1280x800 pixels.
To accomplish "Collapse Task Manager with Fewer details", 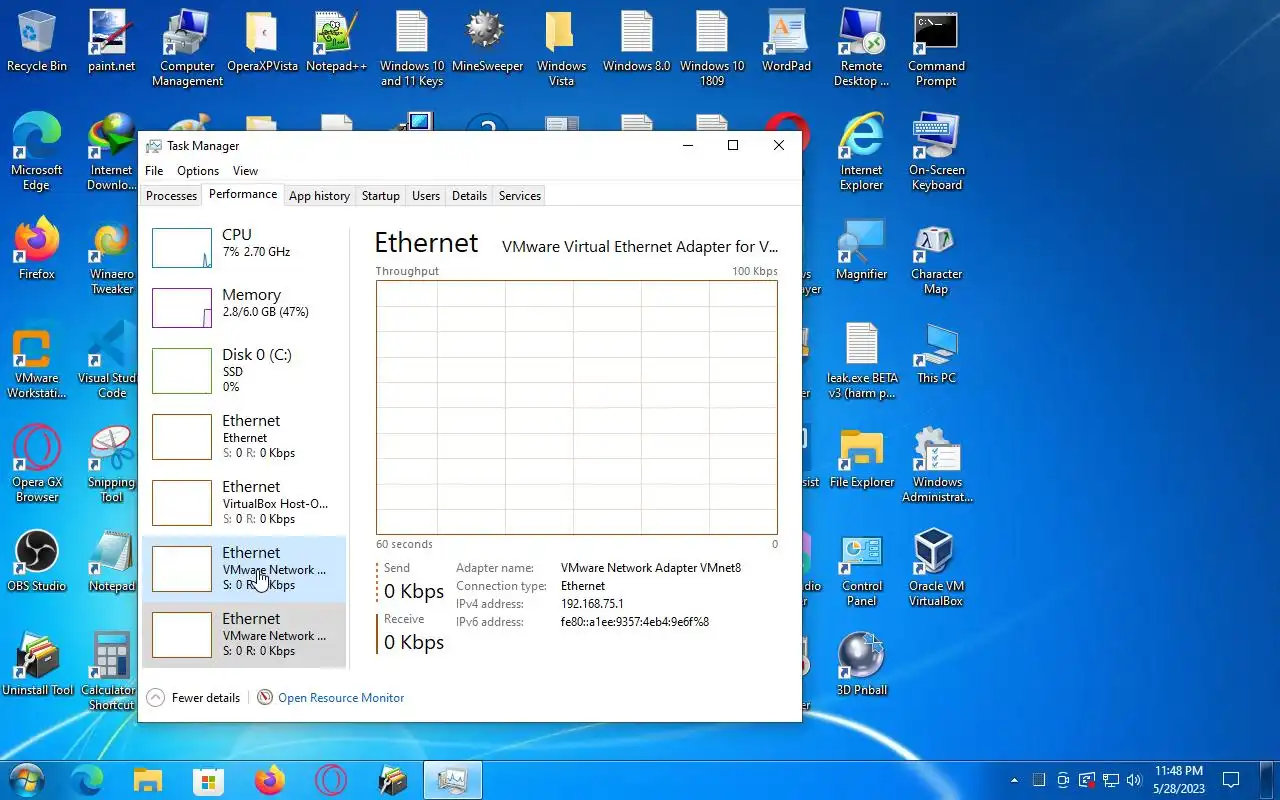I will coord(194,698).
